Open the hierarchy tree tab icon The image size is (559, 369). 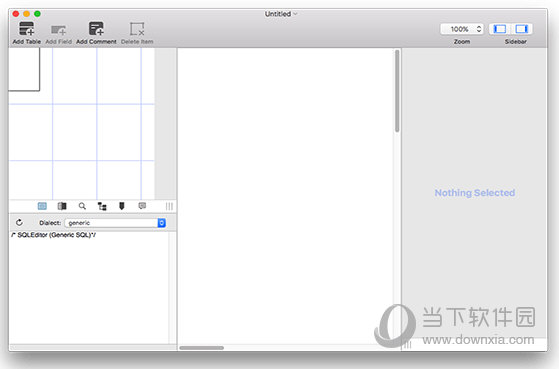tap(102, 206)
